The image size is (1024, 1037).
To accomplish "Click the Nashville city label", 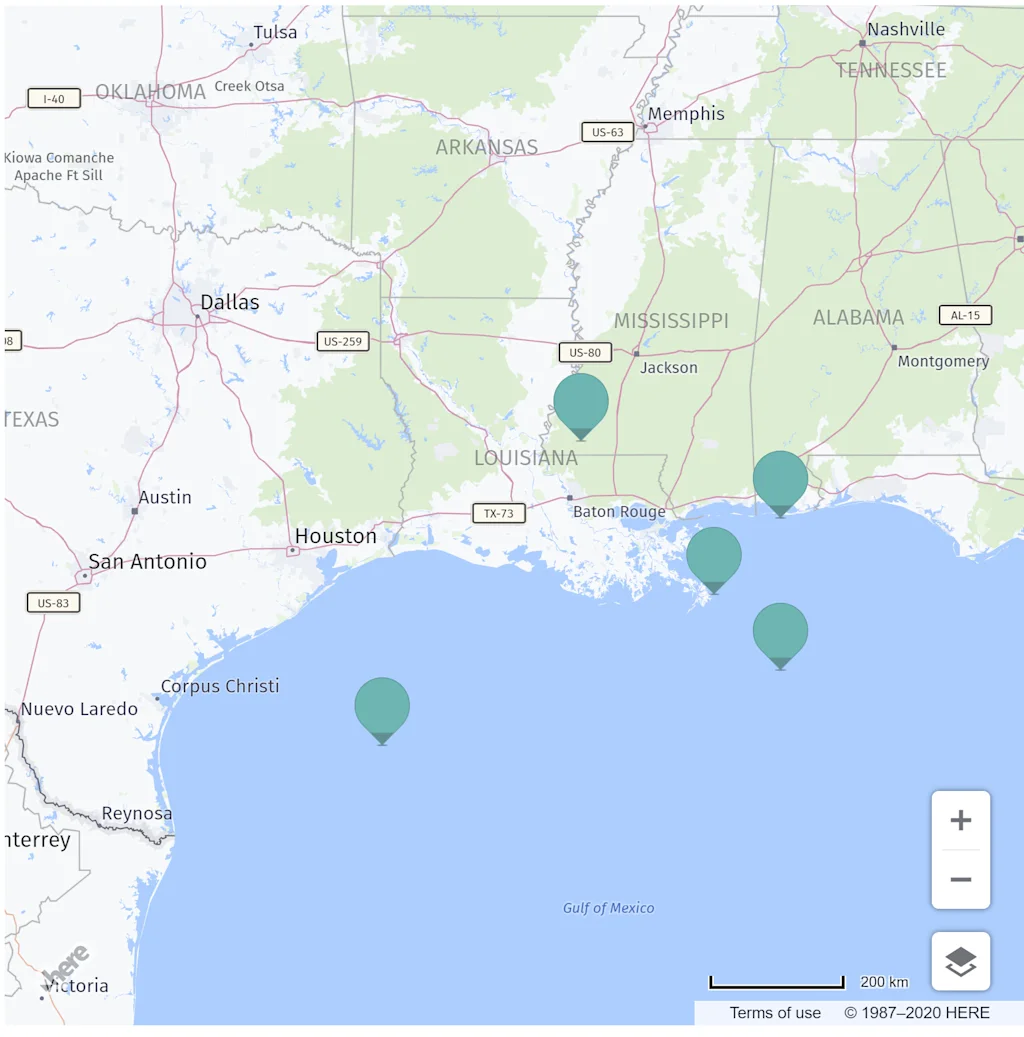I will click(906, 30).
